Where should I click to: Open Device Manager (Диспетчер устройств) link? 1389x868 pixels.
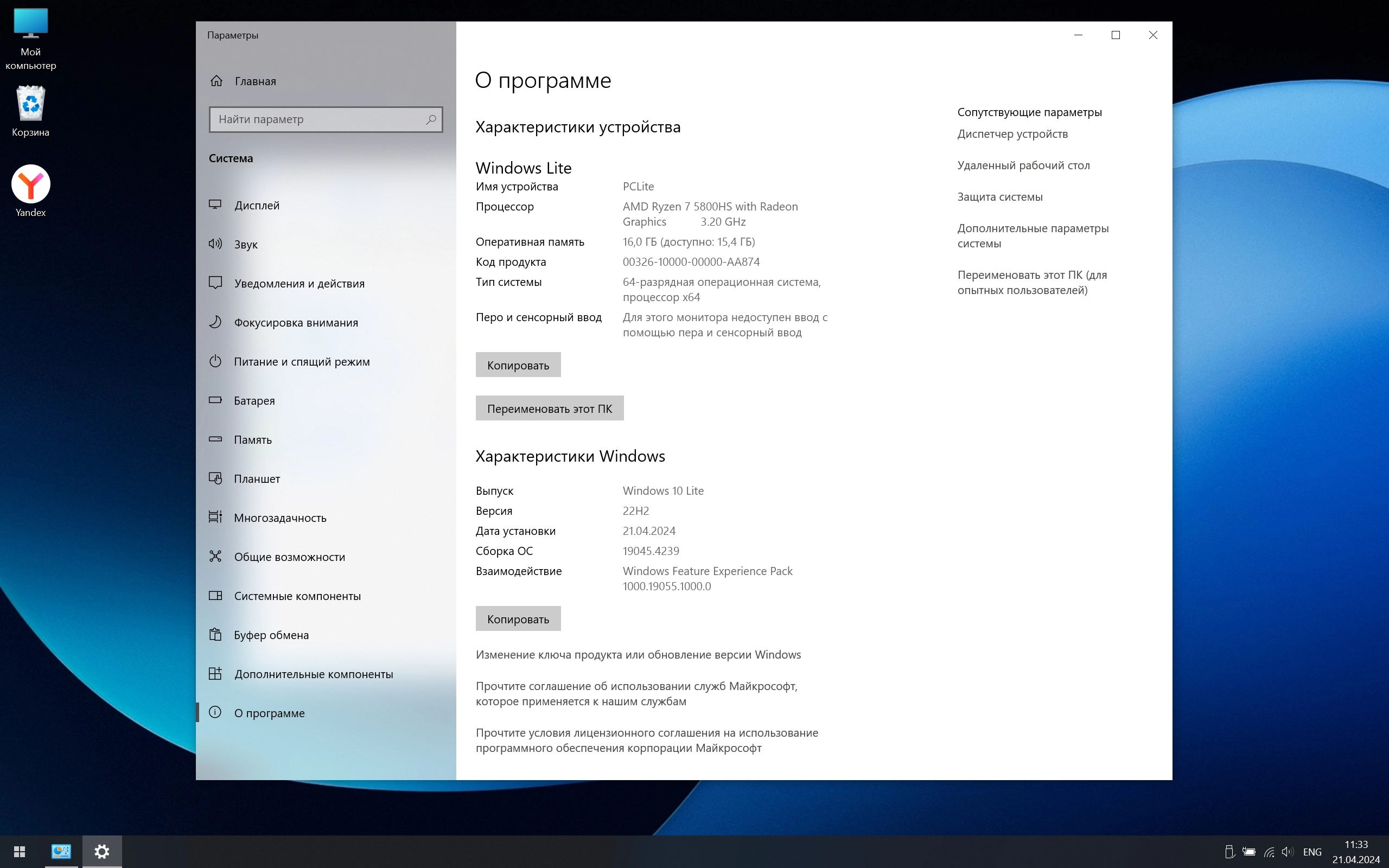click(1012, 134)
